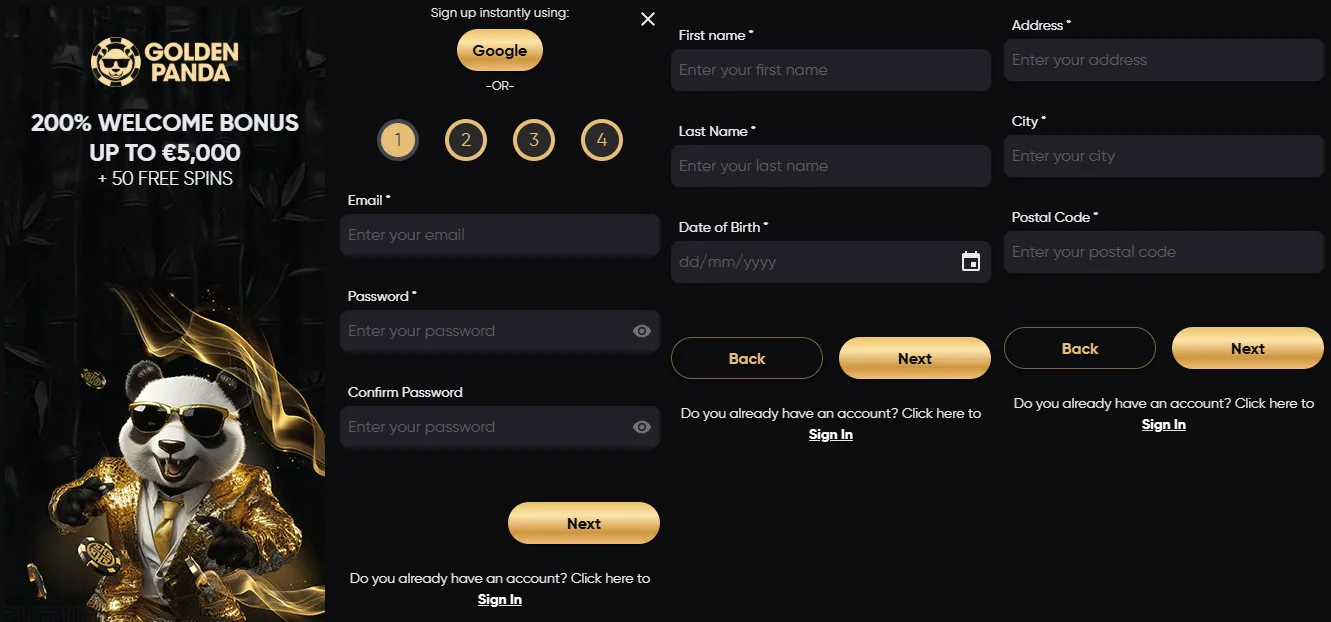Show the Confirm Password text using eye icon
This screenshot has width=1331, height=622.
click(x=641, y=427)
